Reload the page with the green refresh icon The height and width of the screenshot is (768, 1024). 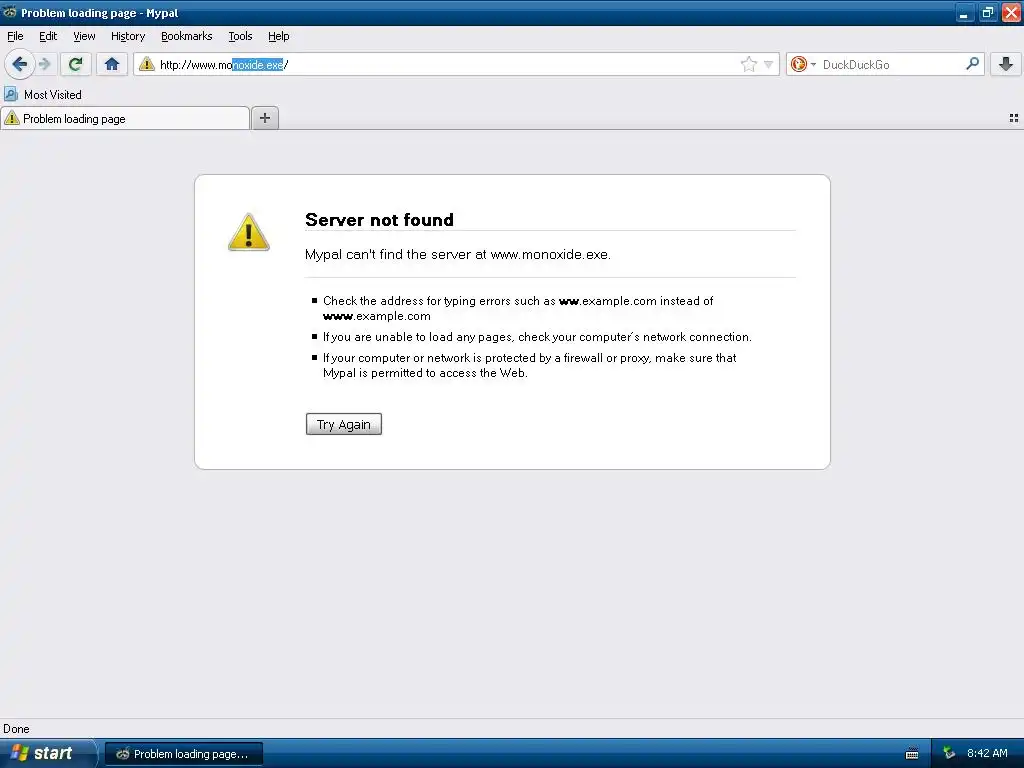pyautogui.click(x=75, y=64)
